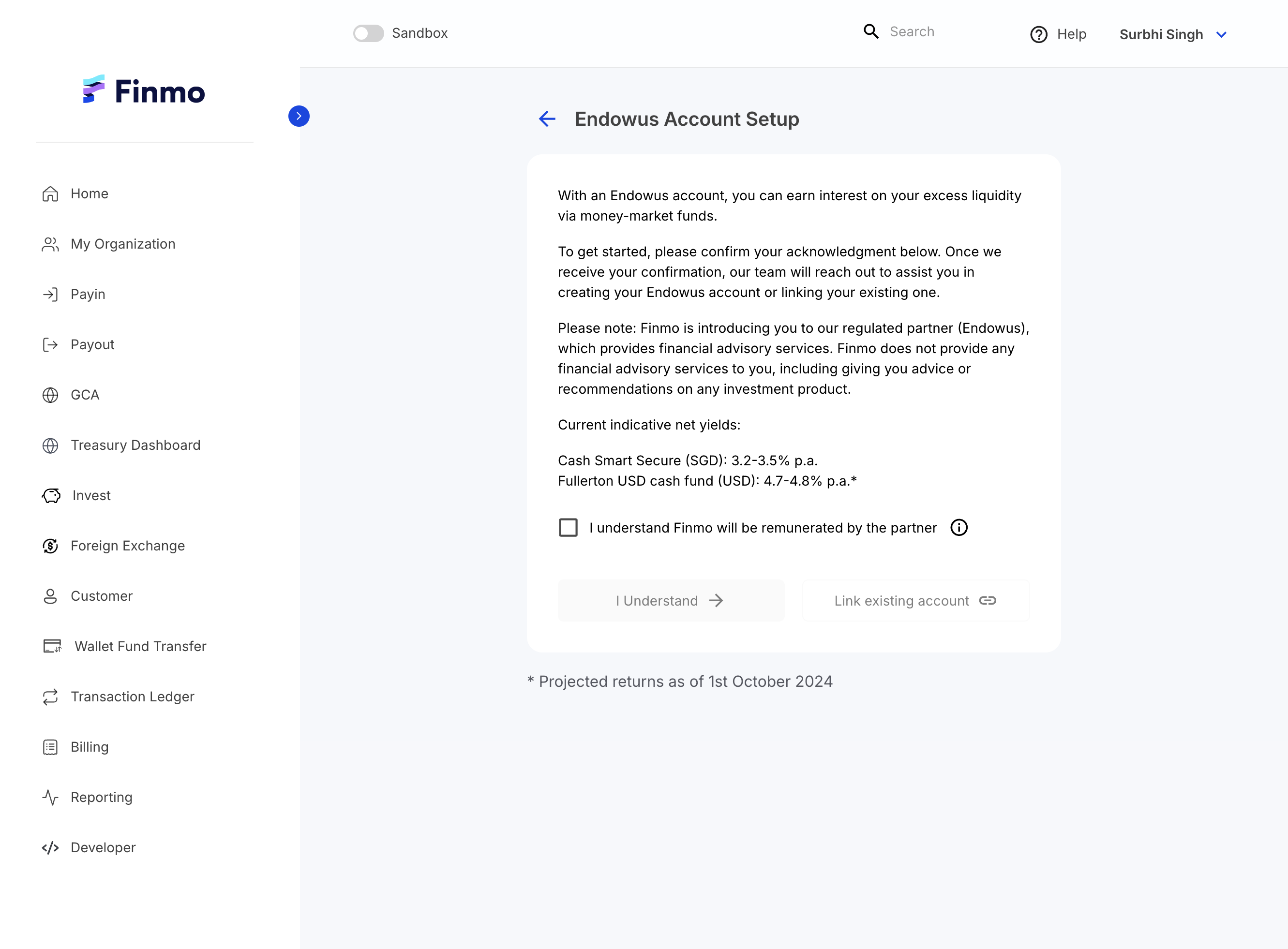Screen dimensions: 1288x949
Task: Click the Help link text
Action: coord(1071,34)
